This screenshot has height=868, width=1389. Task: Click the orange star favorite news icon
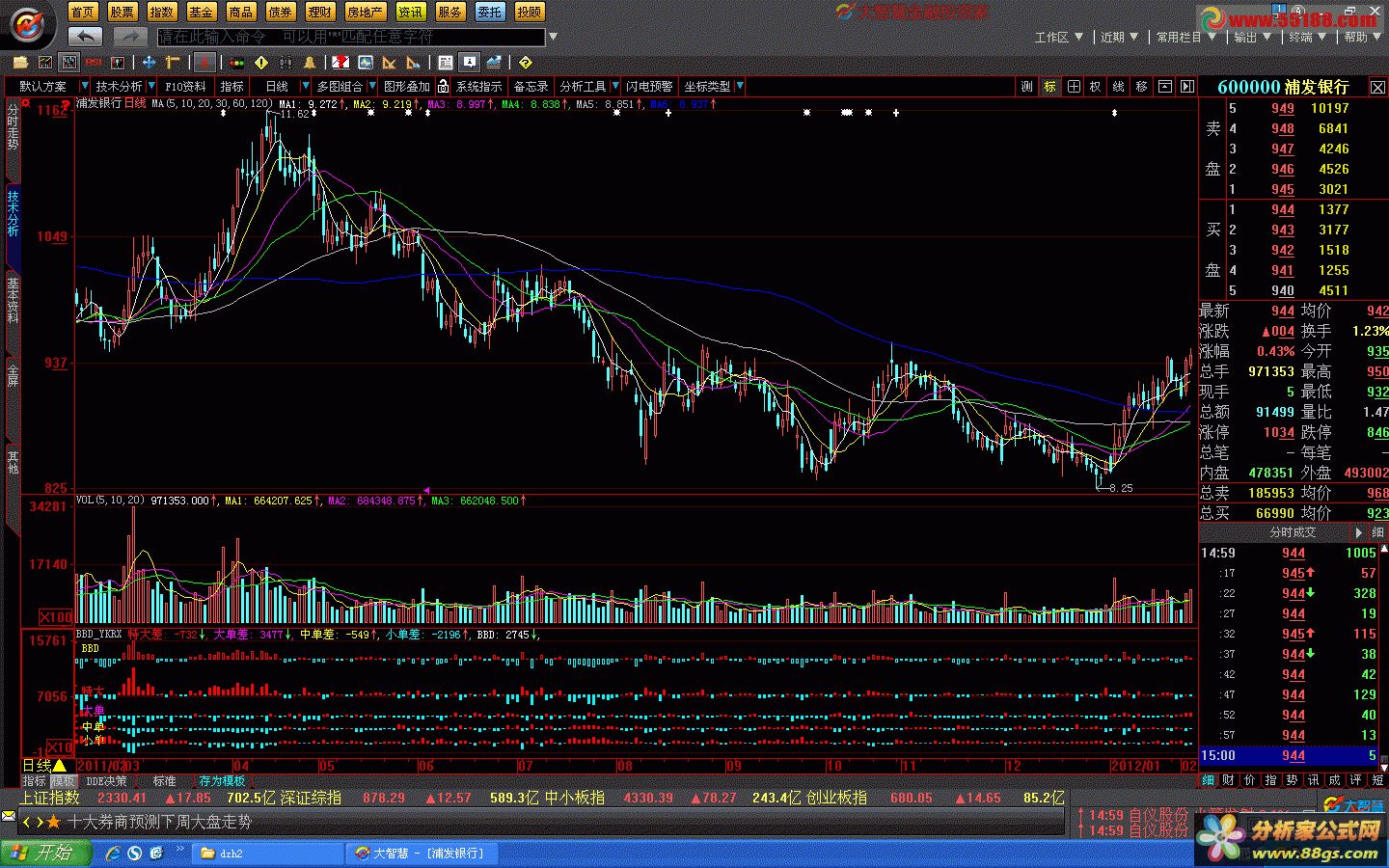(54, 823)
